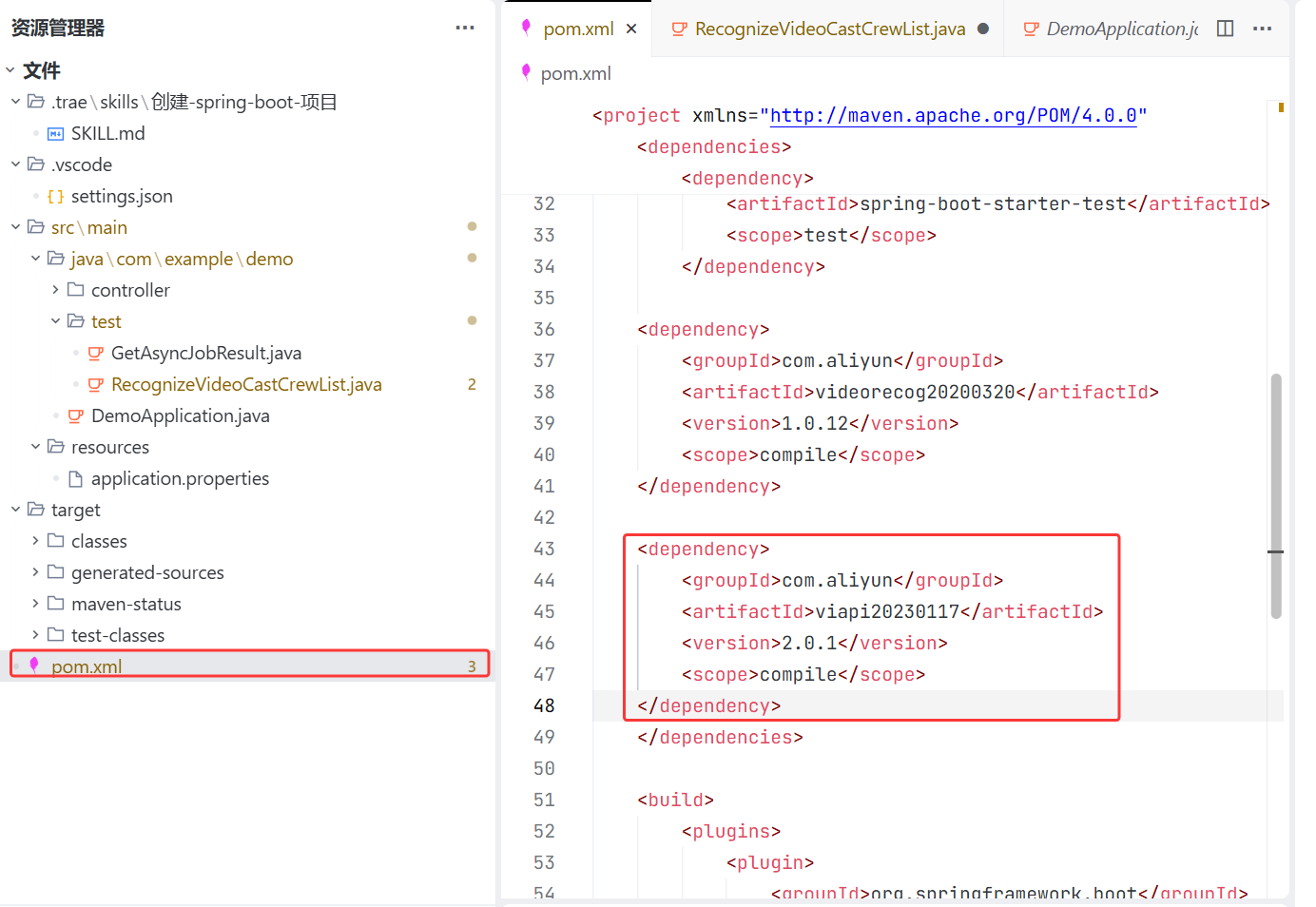Image resolution: width=1316 pixels, height=907 pixels.
Task: Click line number 48 in gutter
Action: (x=544, y=706)
